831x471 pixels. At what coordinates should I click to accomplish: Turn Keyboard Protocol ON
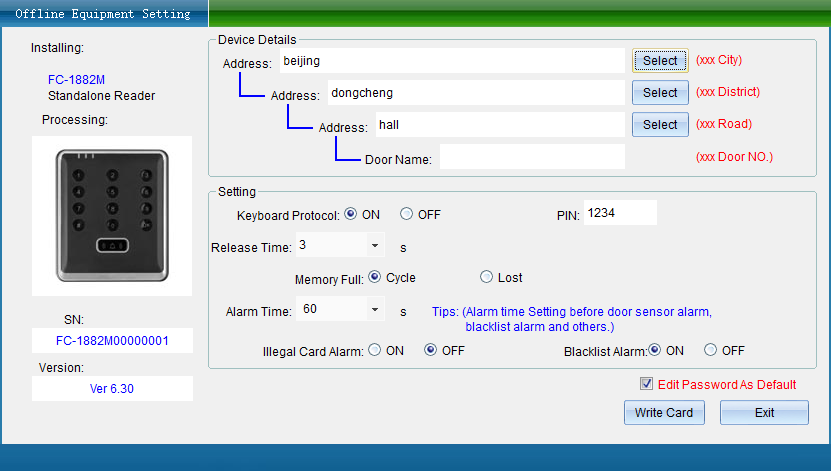point(351,214)
